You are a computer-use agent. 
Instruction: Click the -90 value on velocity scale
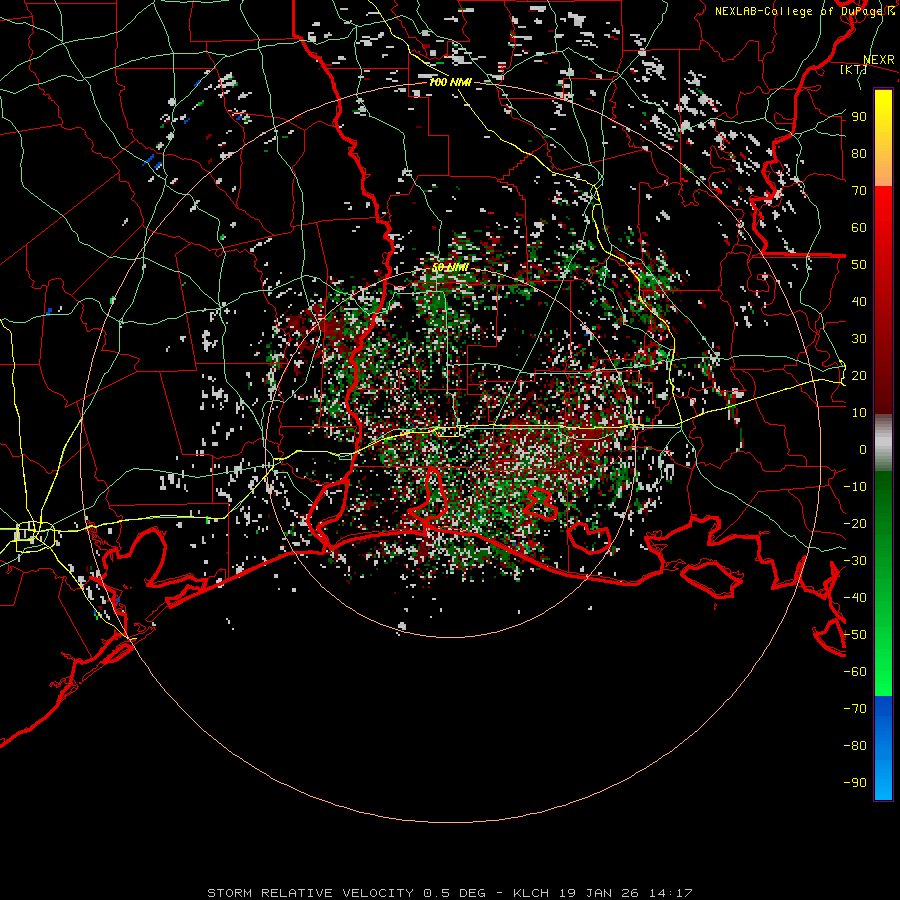[x=855, y=783]
